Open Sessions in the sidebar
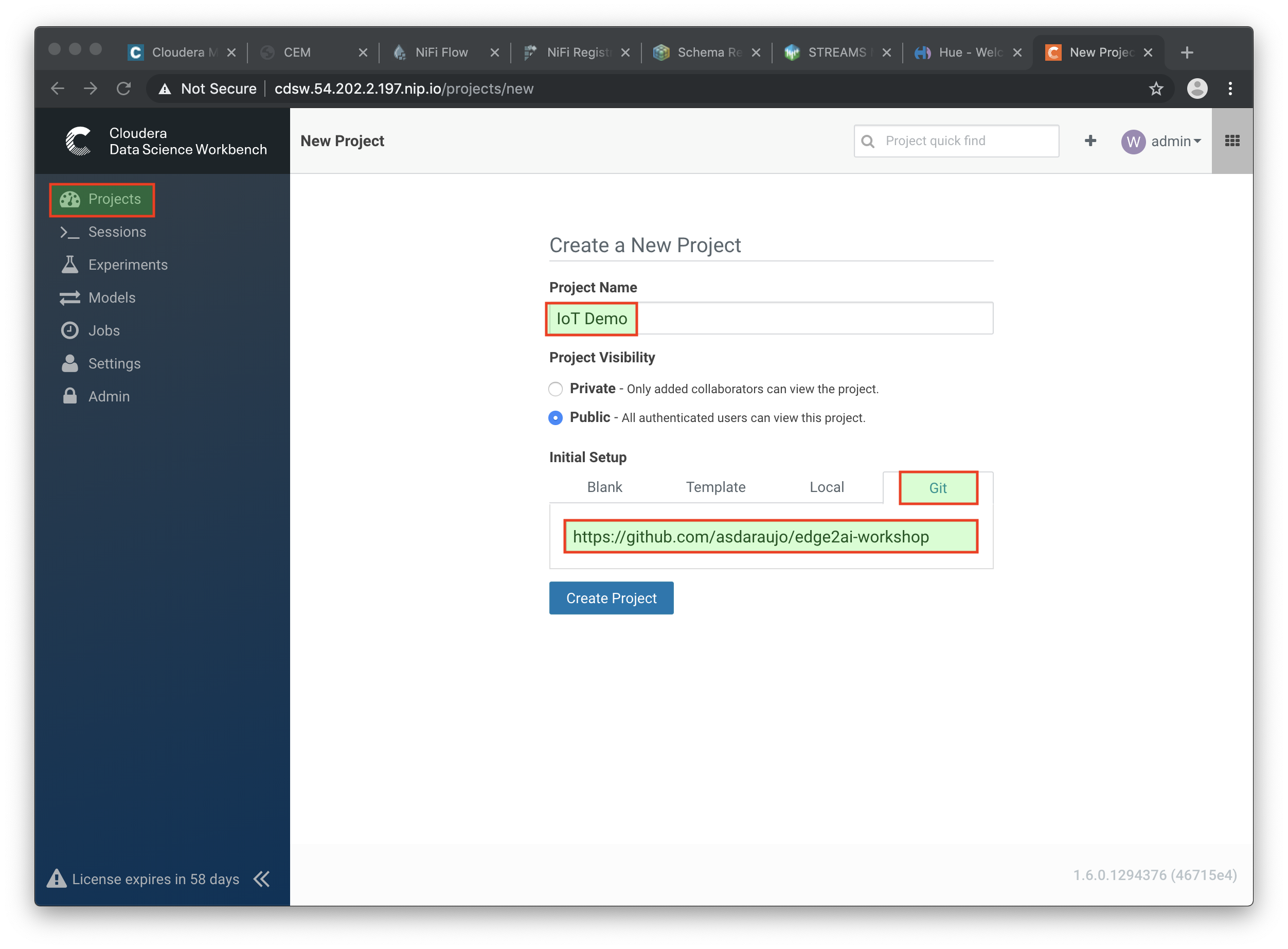The width and height of the screenshot is (1288, 949). pos(117,232)
